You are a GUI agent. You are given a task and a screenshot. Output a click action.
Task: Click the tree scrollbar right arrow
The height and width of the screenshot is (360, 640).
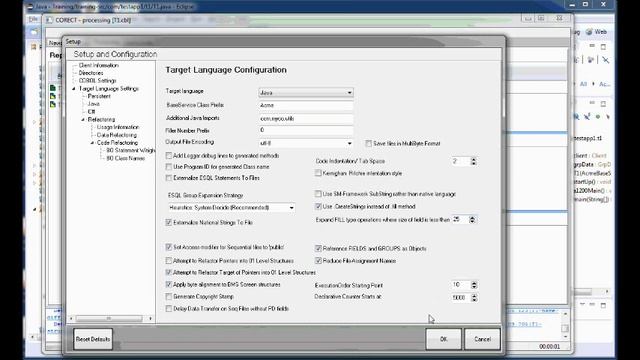tap(150, 318)
